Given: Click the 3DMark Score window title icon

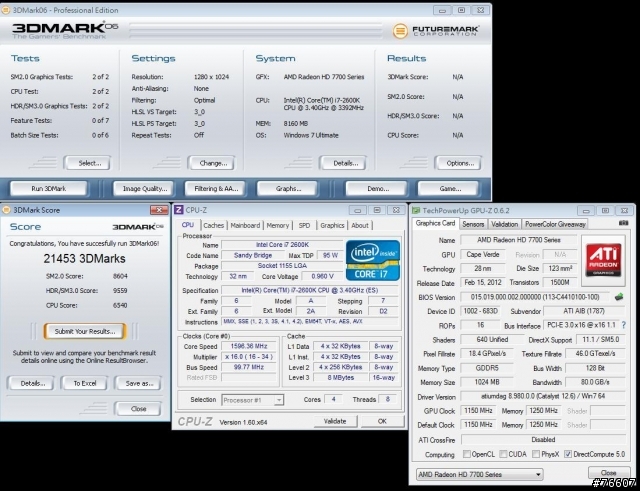Looking at the screenshot, I should pos(6,210).
